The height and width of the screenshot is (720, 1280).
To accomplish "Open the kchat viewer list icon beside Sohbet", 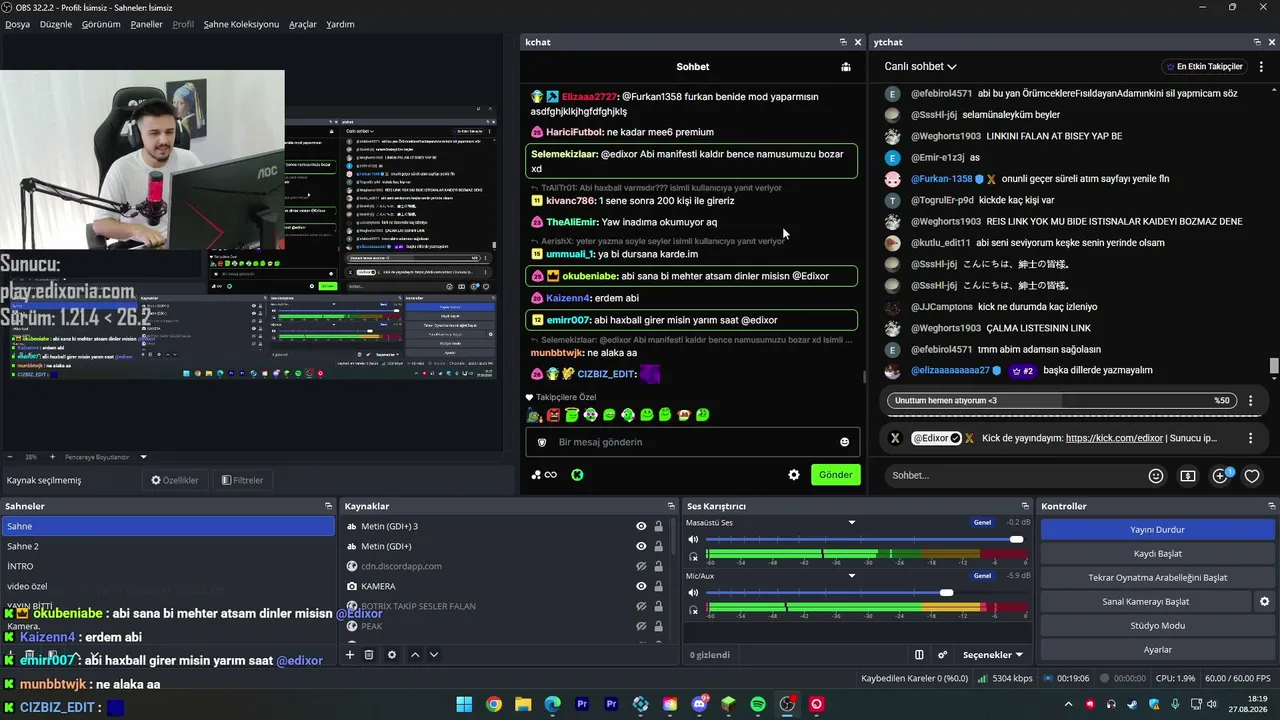I will [x=846, y=67].
